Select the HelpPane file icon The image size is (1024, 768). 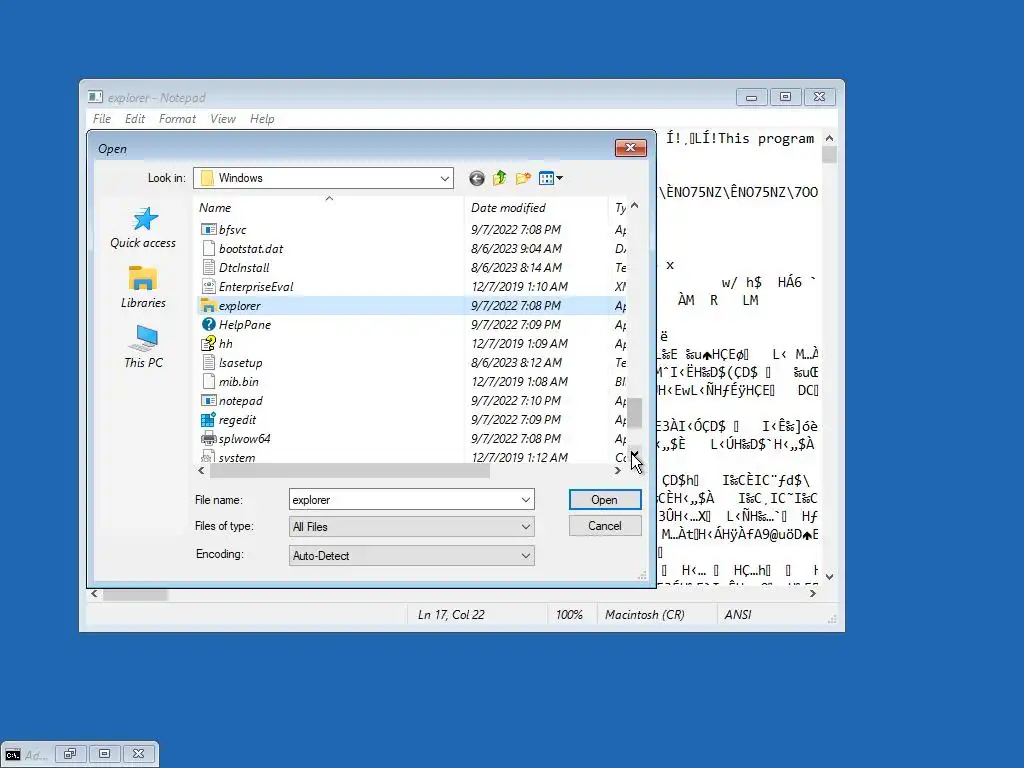[208, 325]
